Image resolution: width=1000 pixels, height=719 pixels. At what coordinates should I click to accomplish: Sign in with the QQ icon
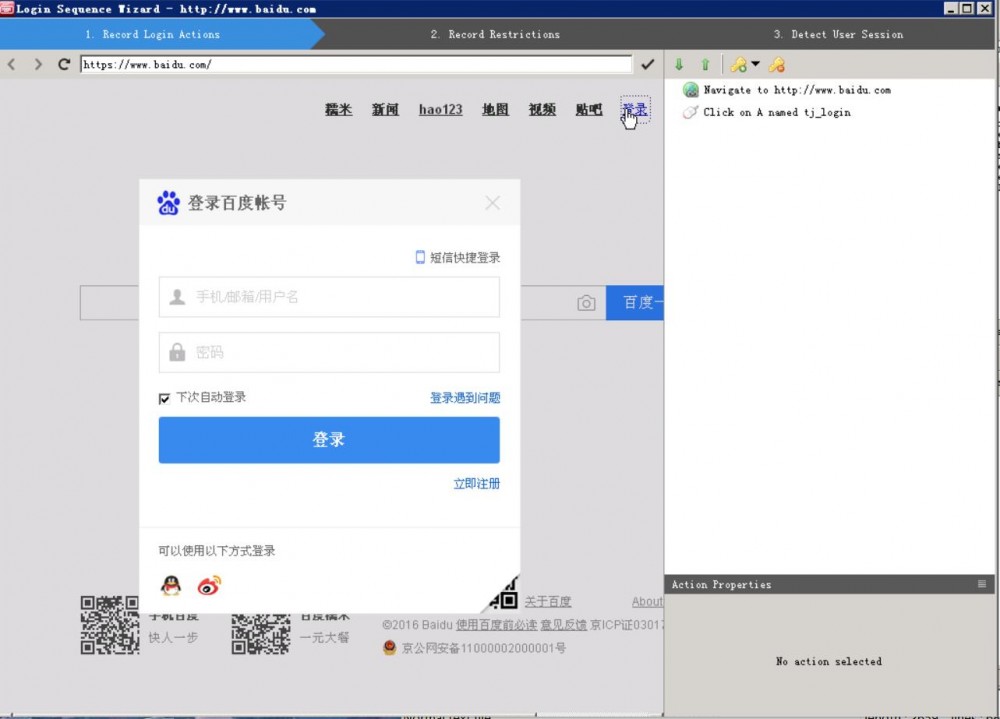pyautogui.click(x=170, y=586)
